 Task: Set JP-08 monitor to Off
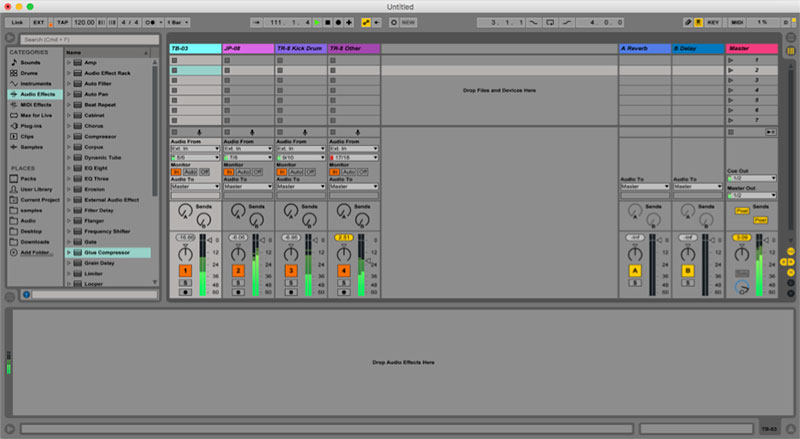(257, 172)
